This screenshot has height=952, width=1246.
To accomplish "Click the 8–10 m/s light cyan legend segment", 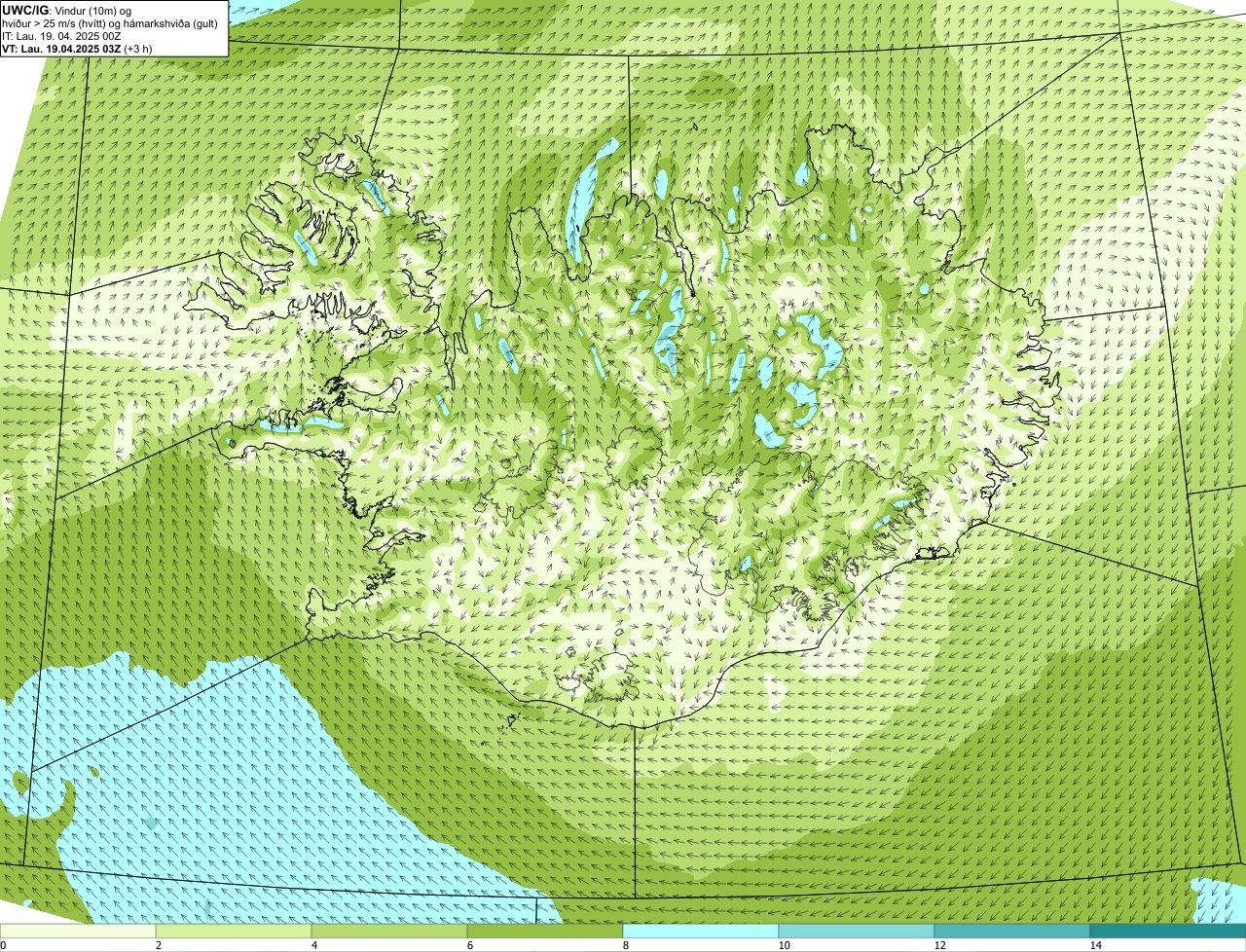I will pyautogui.click(x=701, y=932).
